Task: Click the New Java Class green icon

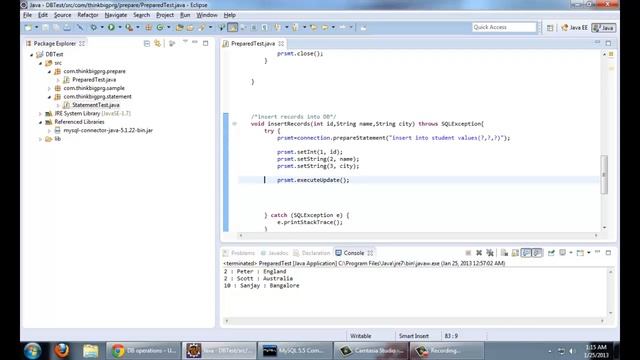Action: tap(160, 27)
